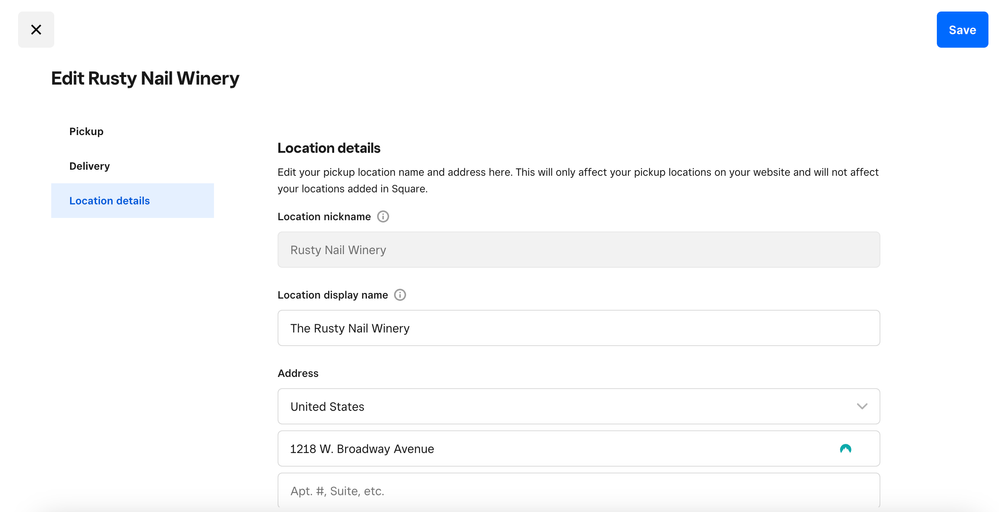Click the Location display name label

[x=333, y=295]
